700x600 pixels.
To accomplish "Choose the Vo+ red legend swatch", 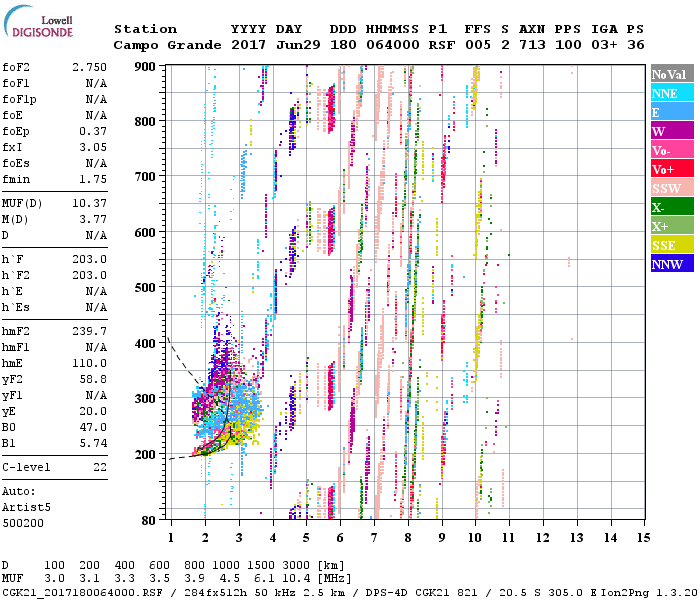I will click(671, 169).
